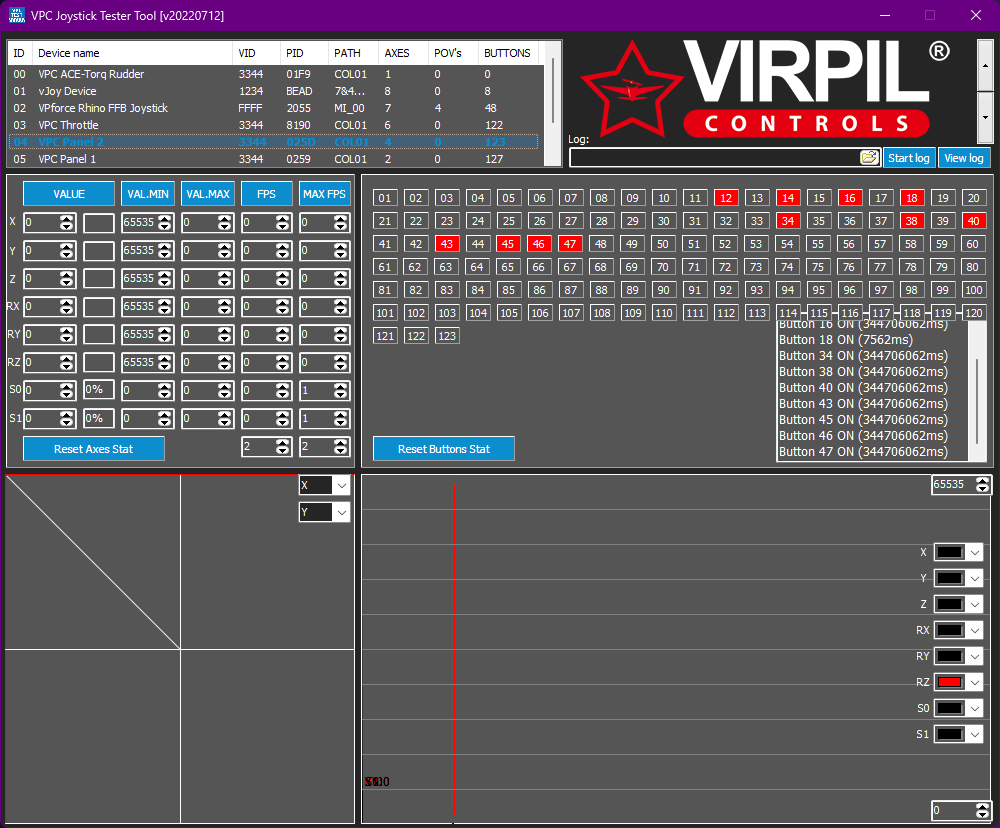Click the Log file path input field
This screenshot has height=828, width=1000.
(714, 158)
